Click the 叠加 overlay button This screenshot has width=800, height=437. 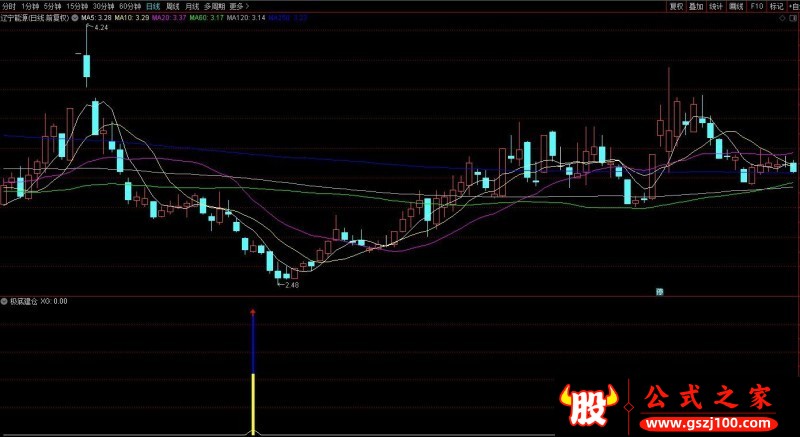coord(696,6)
